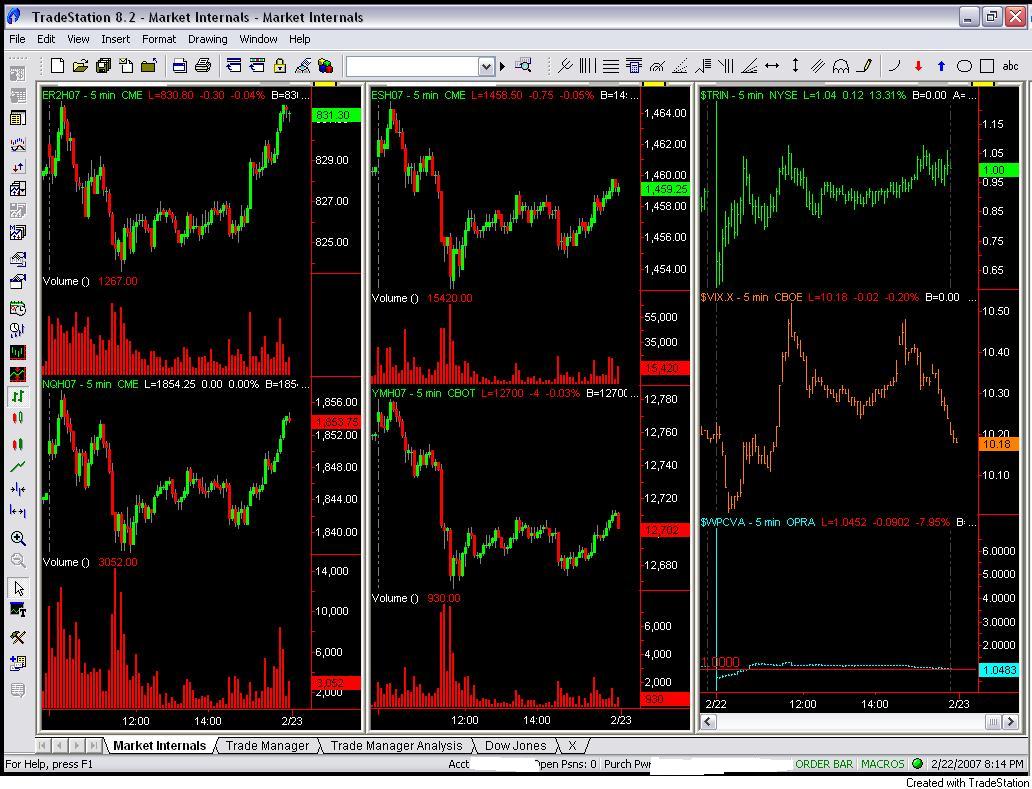This screenshot has width=1032, height=789.
Task: Open the Insert menu
Action: tap(116, 39)
